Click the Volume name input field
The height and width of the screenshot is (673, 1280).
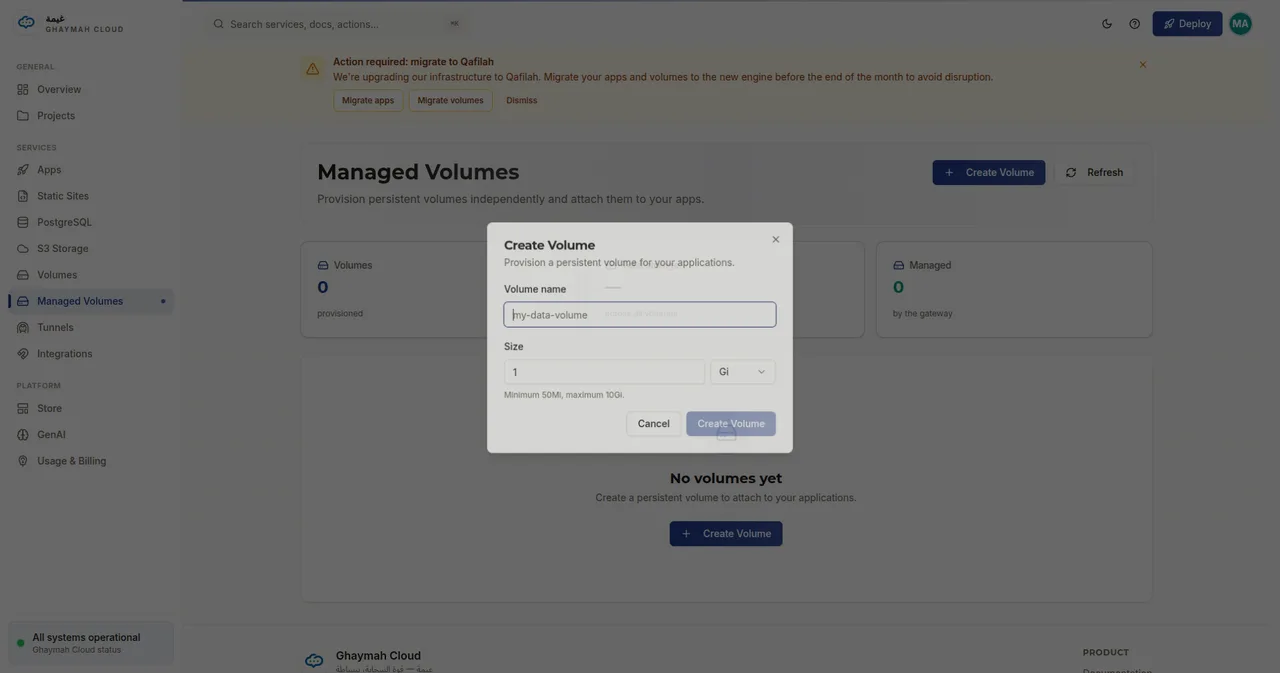coord(640,314)
